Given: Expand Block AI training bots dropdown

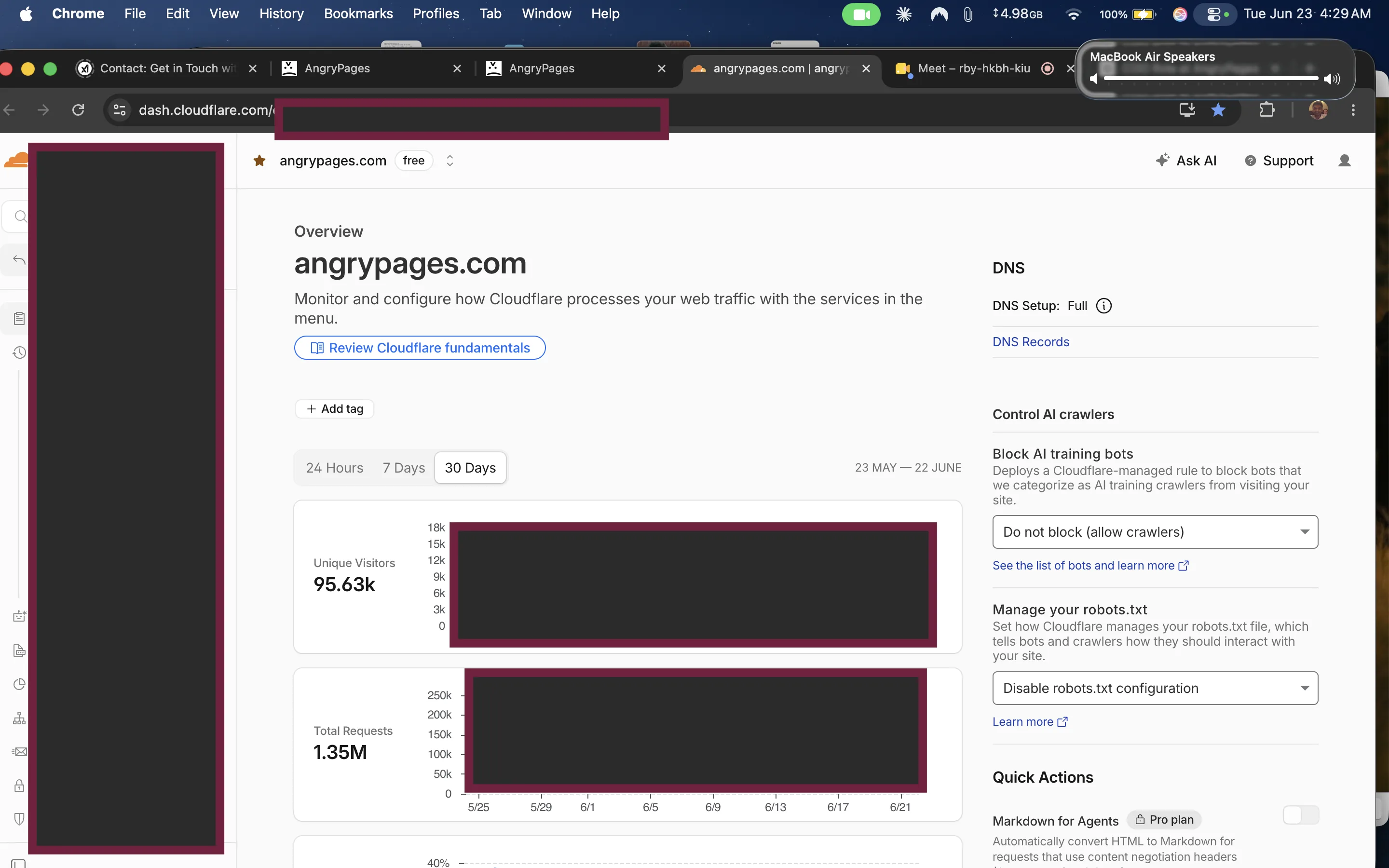Looking at the screenshot, I should (1155, 532).
